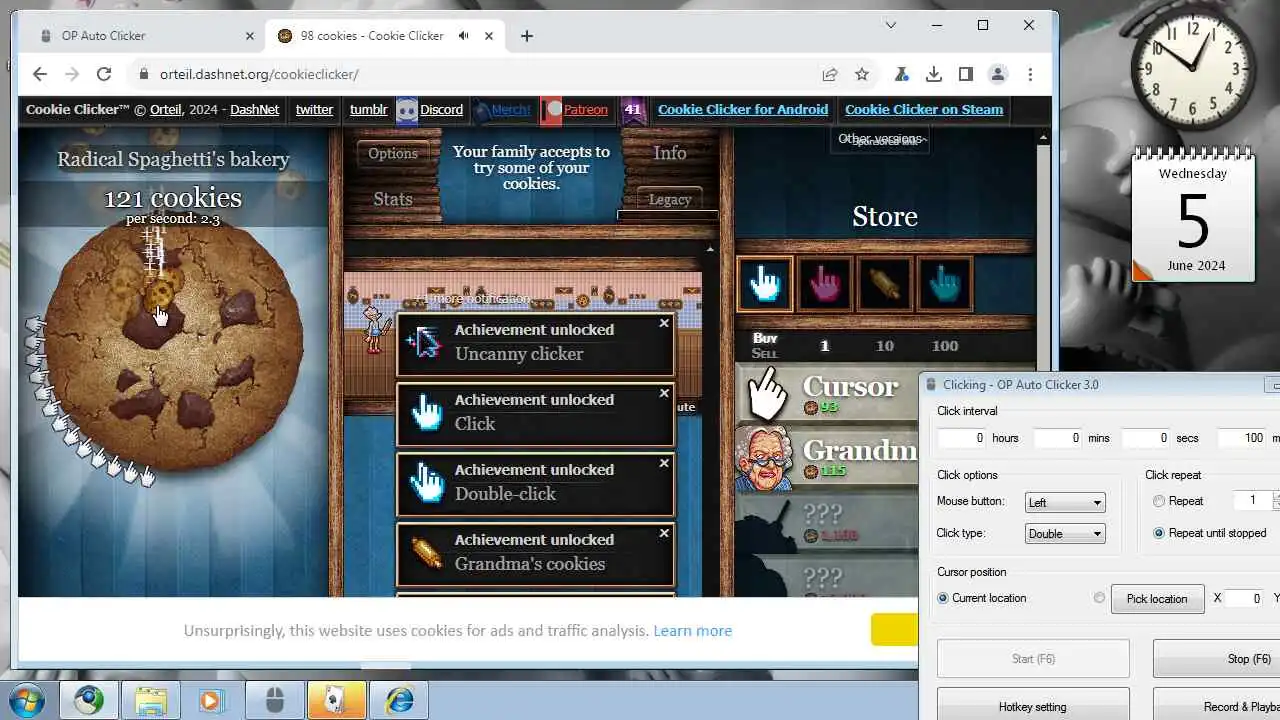Select Repeat until stopped option
Image resolution: width=1280 pixels, height=720 pixels.
point(1159,533)
